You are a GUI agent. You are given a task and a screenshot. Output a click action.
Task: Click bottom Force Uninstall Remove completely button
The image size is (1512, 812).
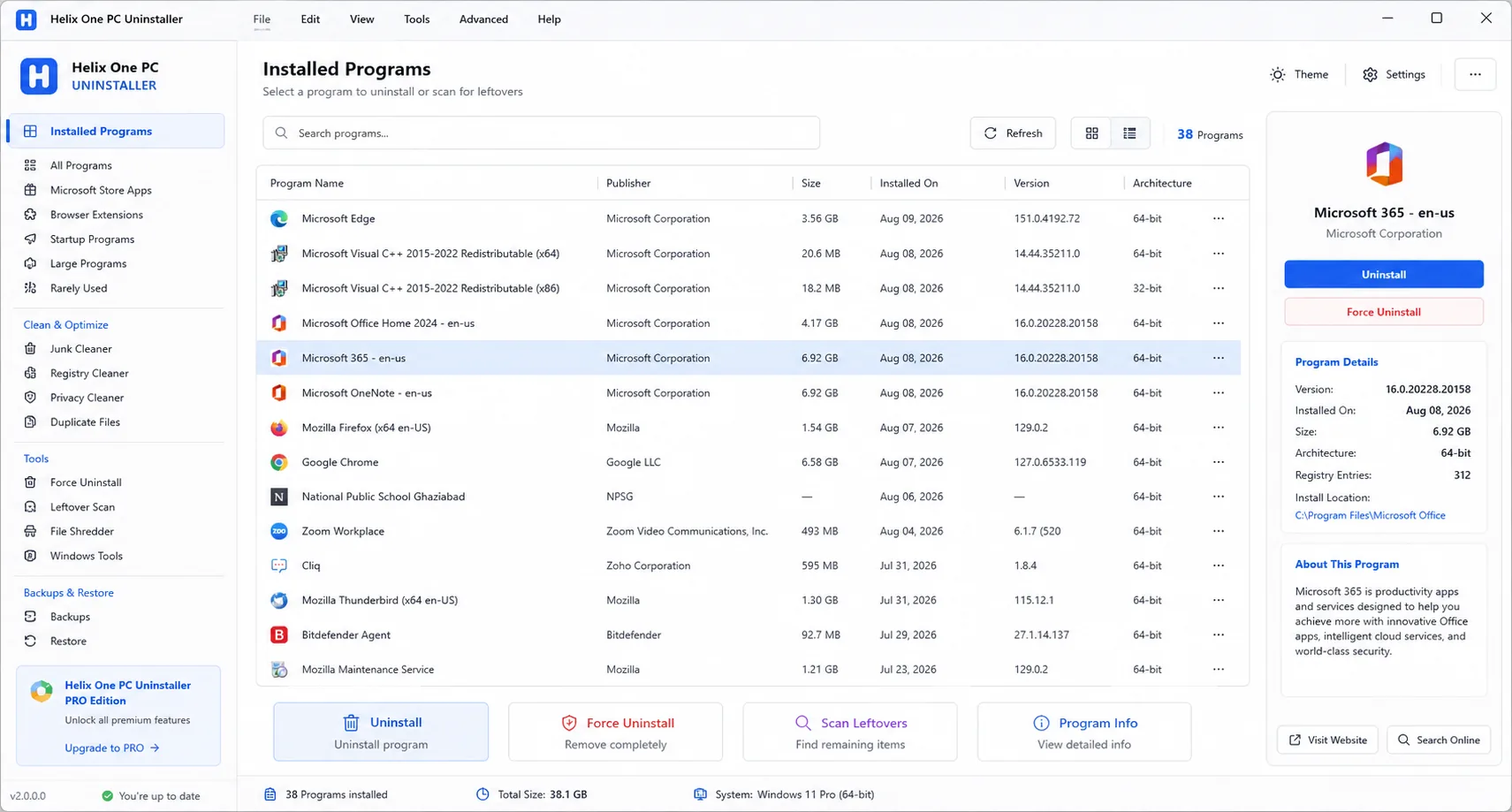click(616, 732)
